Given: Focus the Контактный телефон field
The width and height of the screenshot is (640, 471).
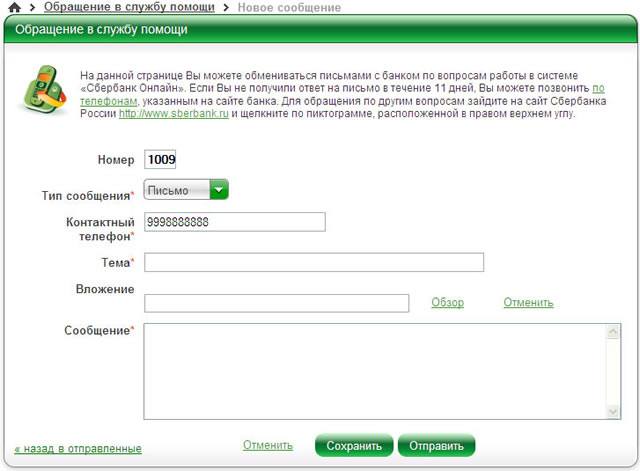Looking at the screenshot, I should pos(235,222).
